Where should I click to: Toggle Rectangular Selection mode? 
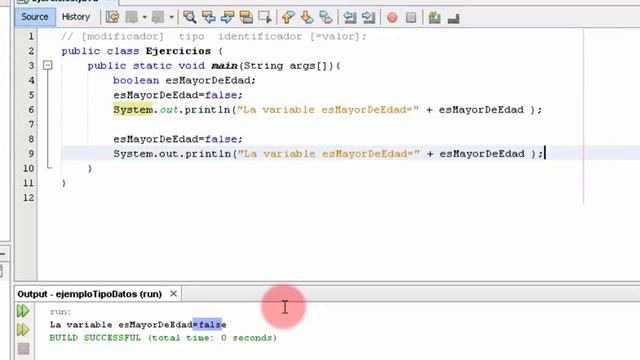click(265, 17)
